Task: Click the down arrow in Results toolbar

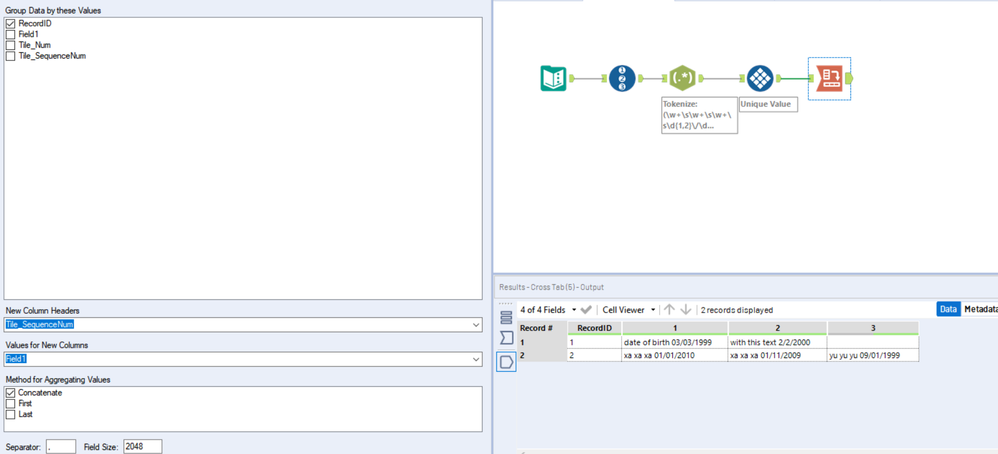Action: pyautogui.click(x=685, y=309)
